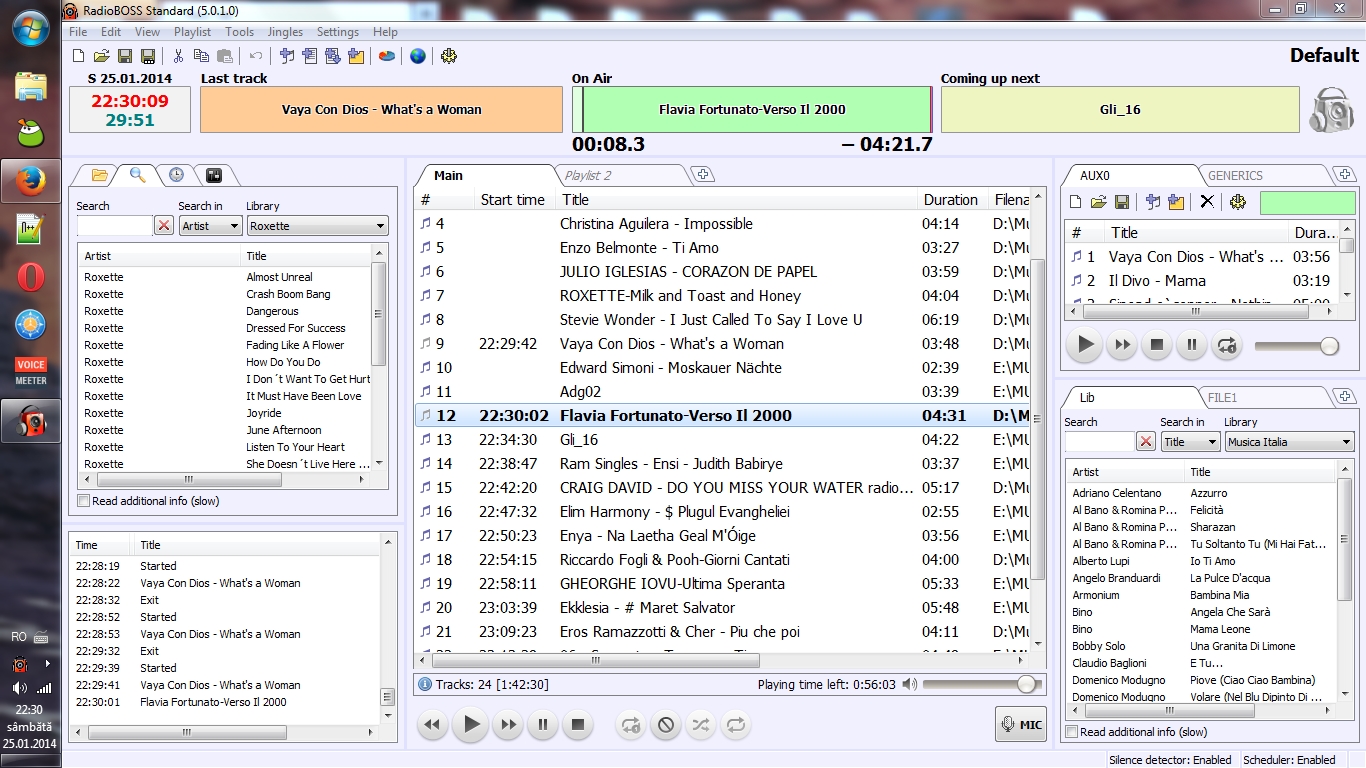Add new tab next to GENERICS
The width and height of the screenshot is (1366, 768).
tap(1345, 175)
